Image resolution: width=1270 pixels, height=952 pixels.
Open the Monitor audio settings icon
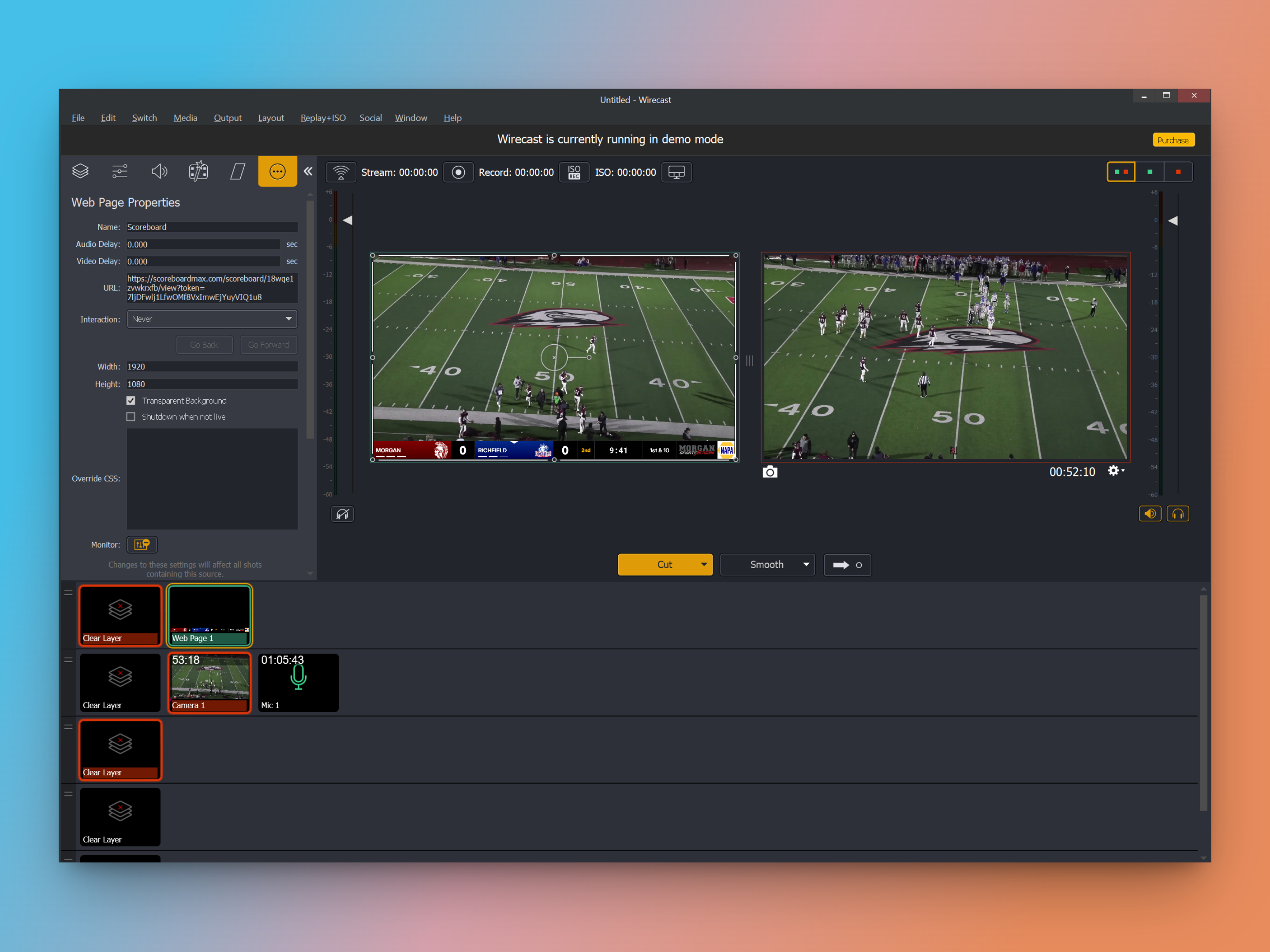click(142, 545)
